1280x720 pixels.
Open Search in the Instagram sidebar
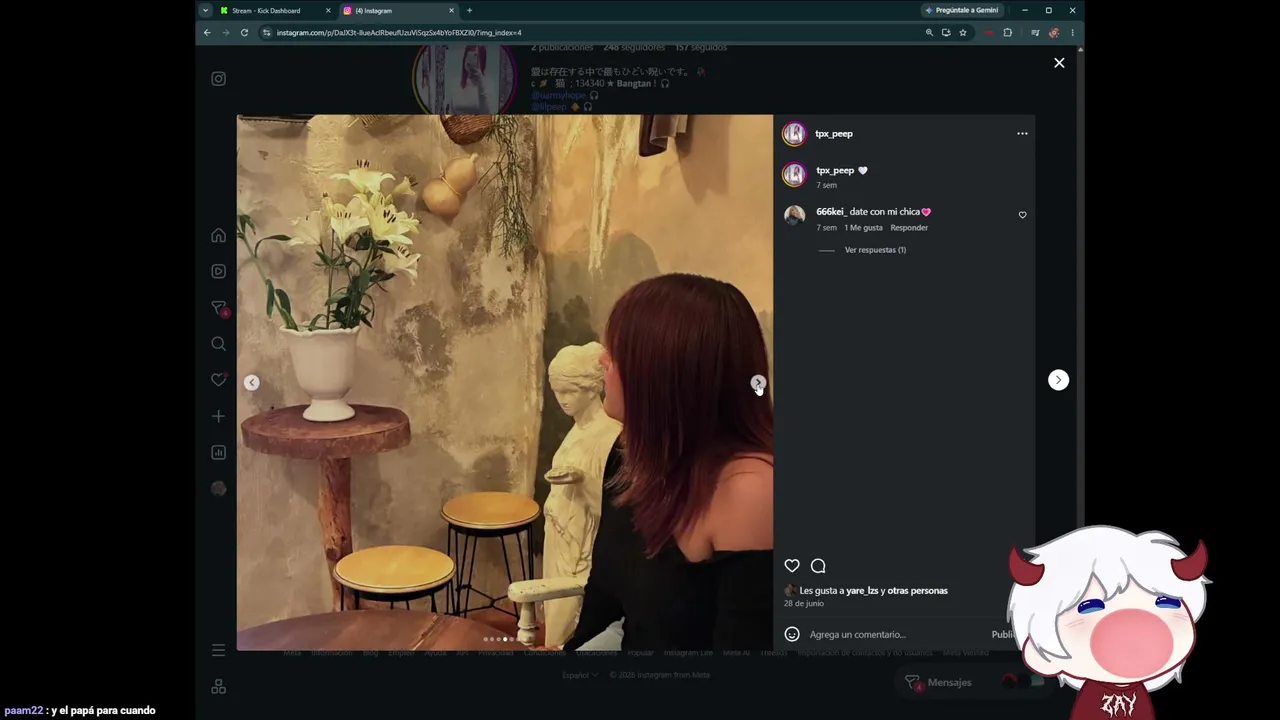click(218, 344)
